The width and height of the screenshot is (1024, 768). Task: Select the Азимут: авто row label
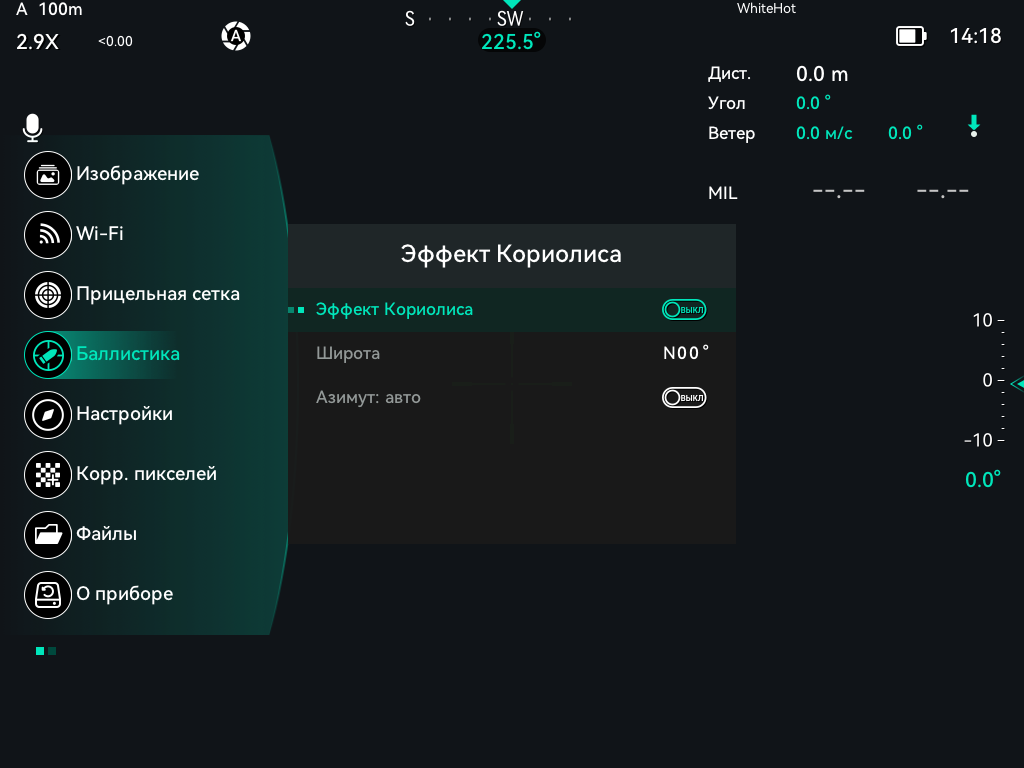368,397
